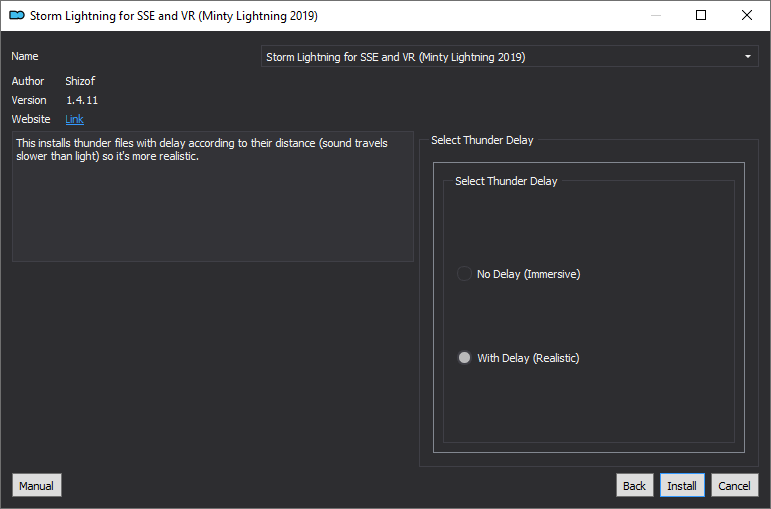This screenshot has height=509, width=771.
Task: Open the Website Link
Action: click(x=74, y=119)
